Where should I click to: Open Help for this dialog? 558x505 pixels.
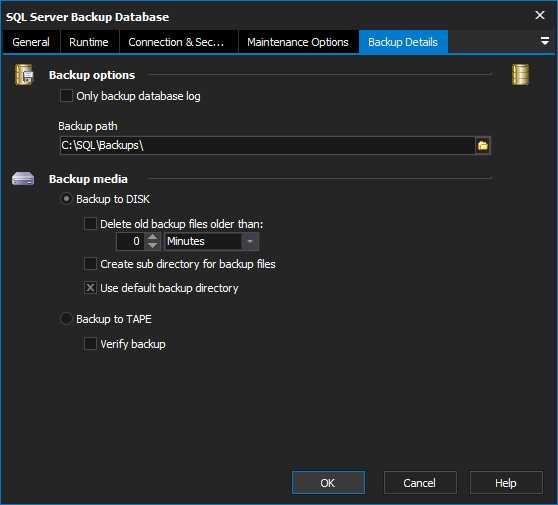pyautogui.click(x=506, y=483)
